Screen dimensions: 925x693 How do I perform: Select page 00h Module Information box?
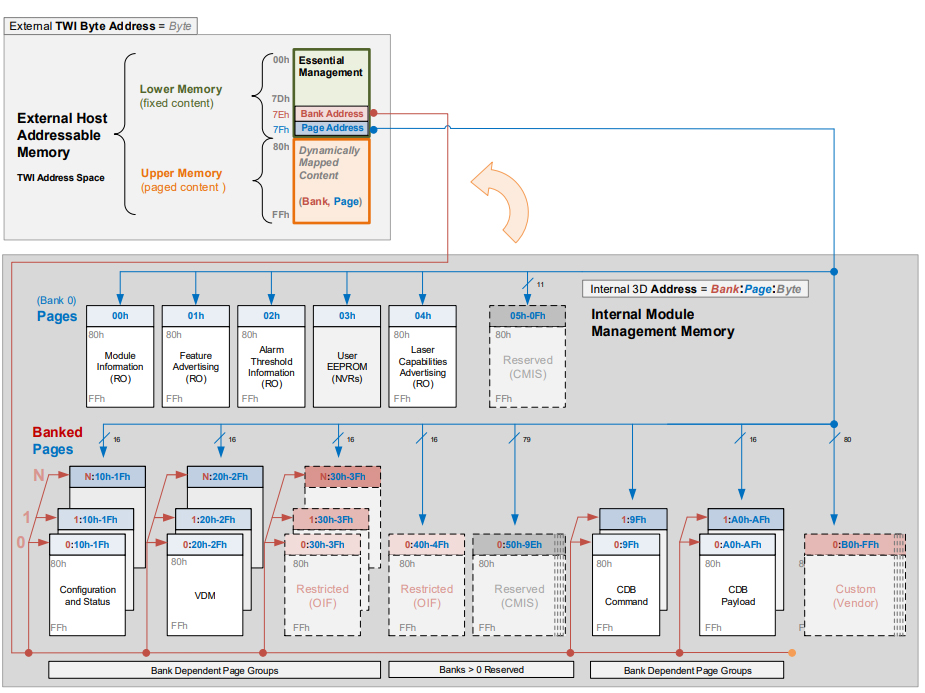(x=120, y=356)
